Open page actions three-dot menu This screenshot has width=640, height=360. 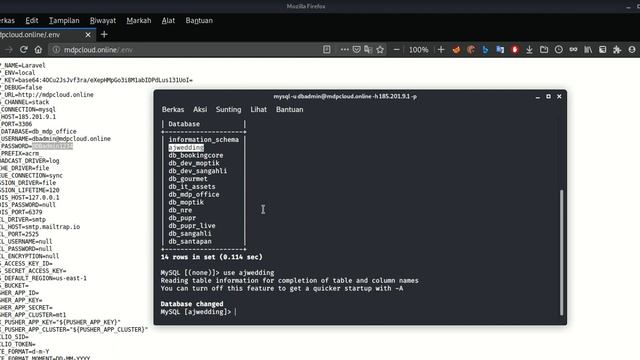(344, 49)
